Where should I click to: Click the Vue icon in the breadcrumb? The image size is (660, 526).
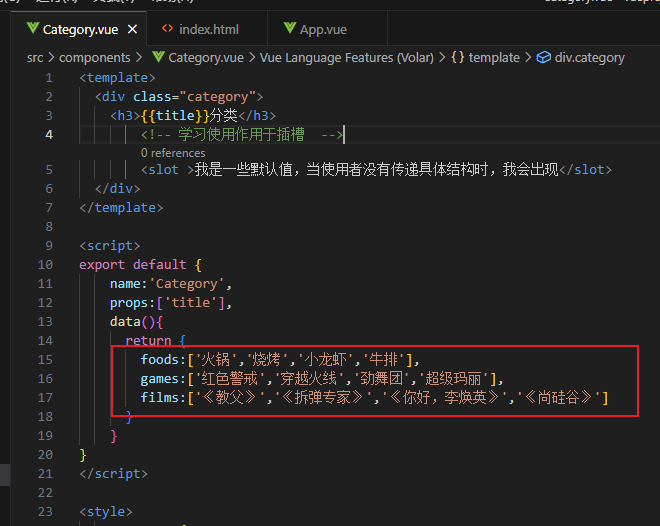click(158, 57)
